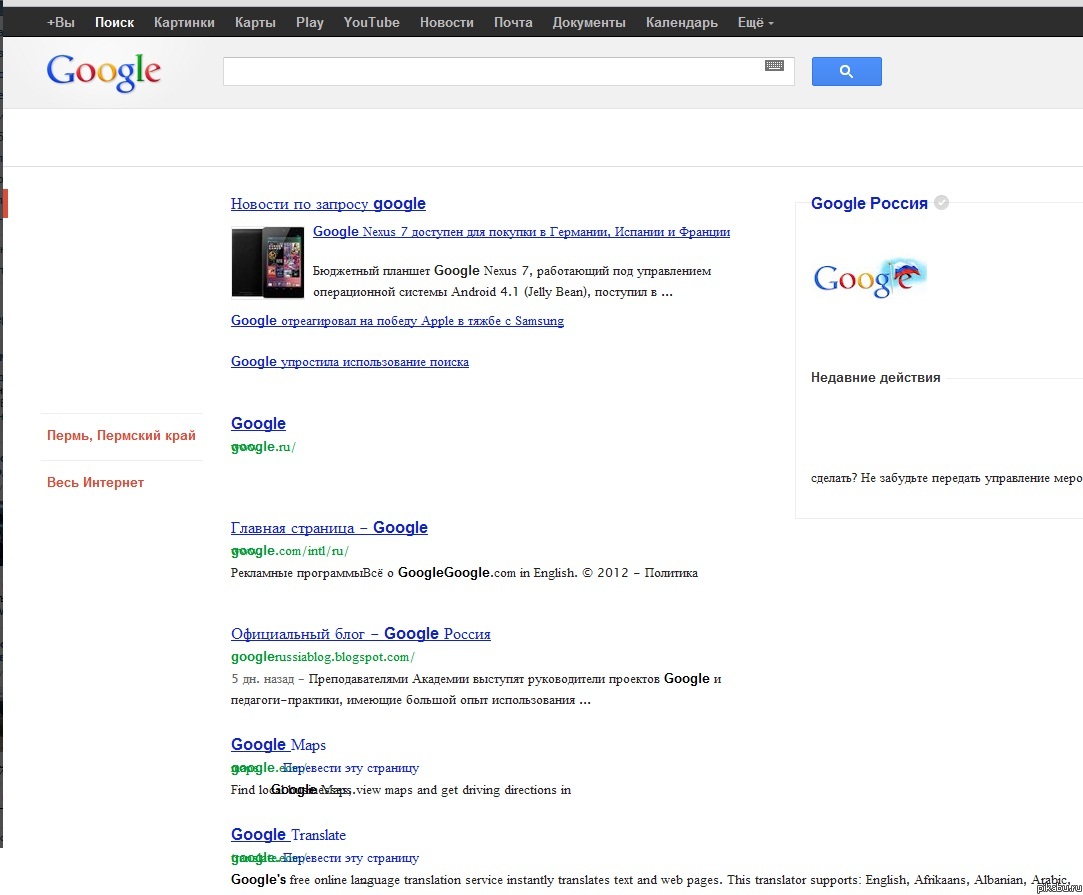Open Новости по запросу google link

[328, 204]
